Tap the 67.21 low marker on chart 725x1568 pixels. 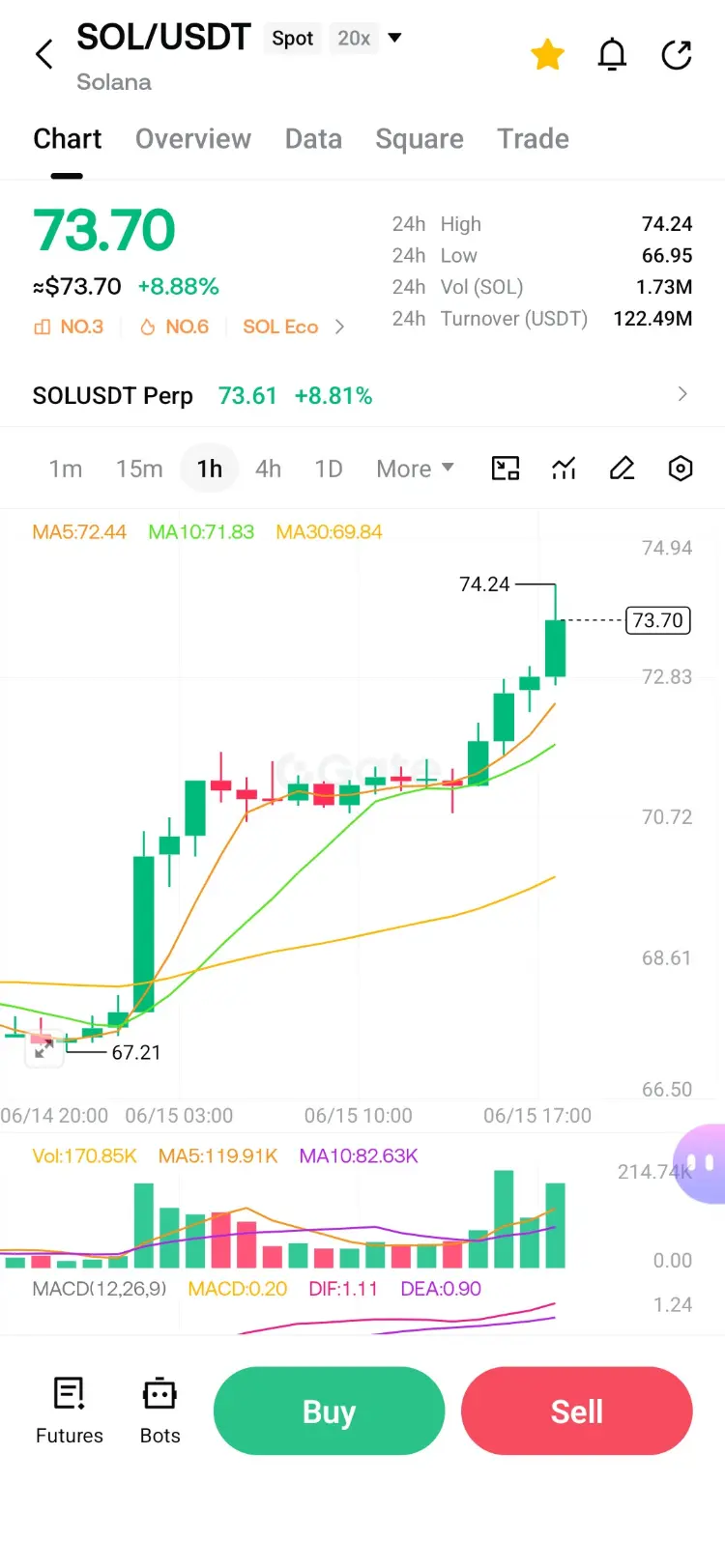[136, 1053]
